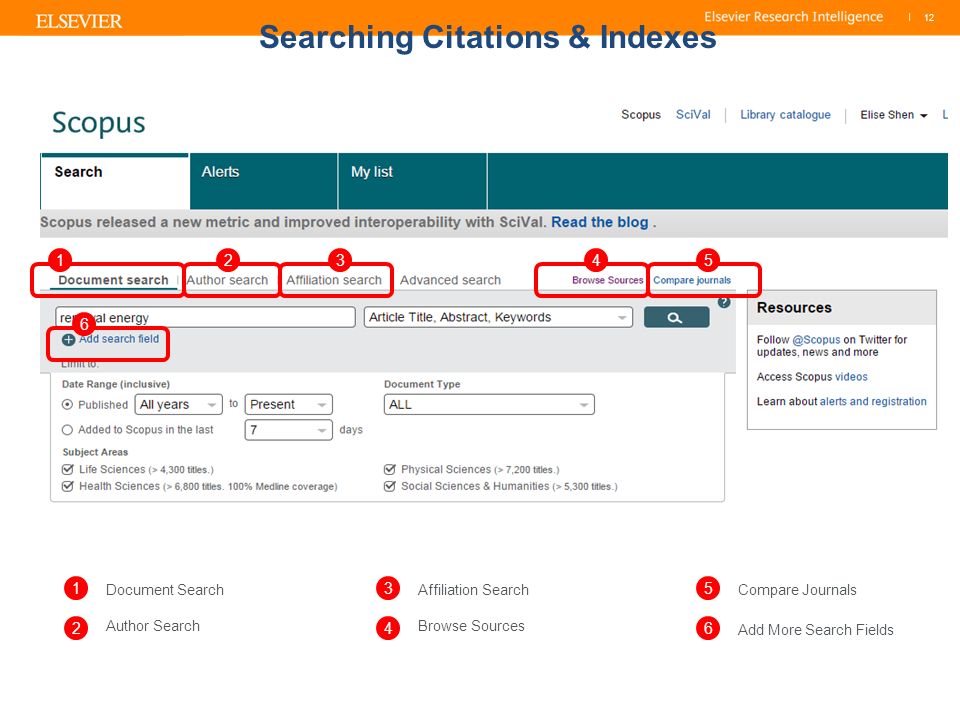Uncheck the Life Sciences checkbox
This screenshot has width=960, height=720.
point(68,470)
